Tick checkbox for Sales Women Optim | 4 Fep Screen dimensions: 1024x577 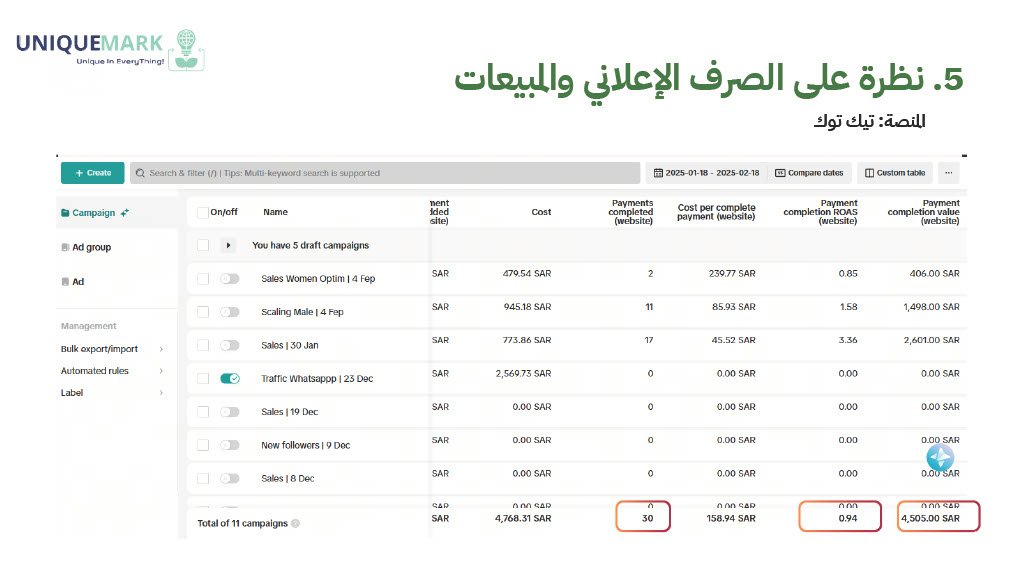tap(203, 279)
